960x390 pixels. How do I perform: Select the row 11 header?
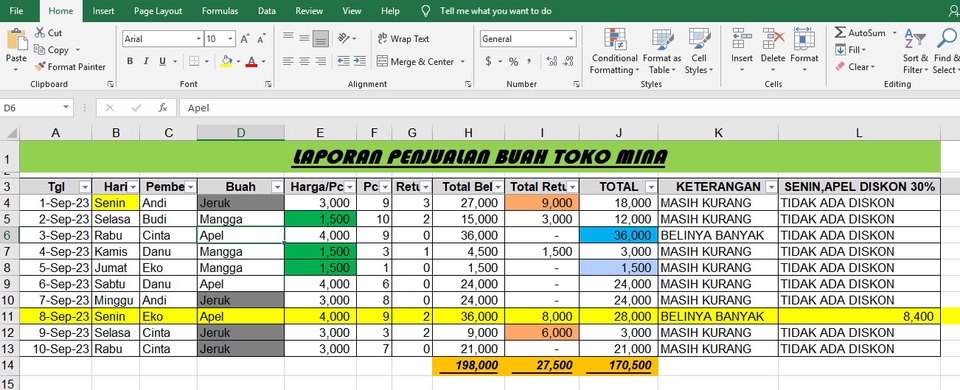pos(9,317)
